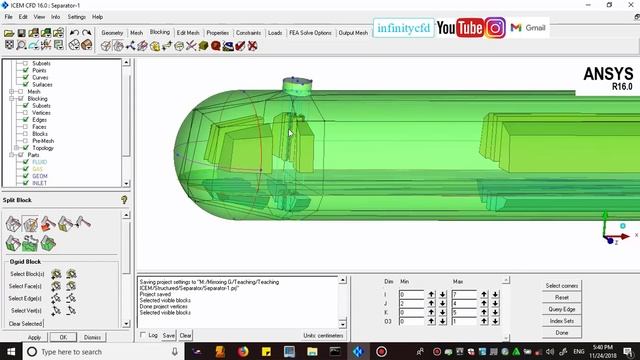This screenshot has width=640, height=360.
Task: Click add icon next to Select Vert(s)
Action: click(56, 311)
